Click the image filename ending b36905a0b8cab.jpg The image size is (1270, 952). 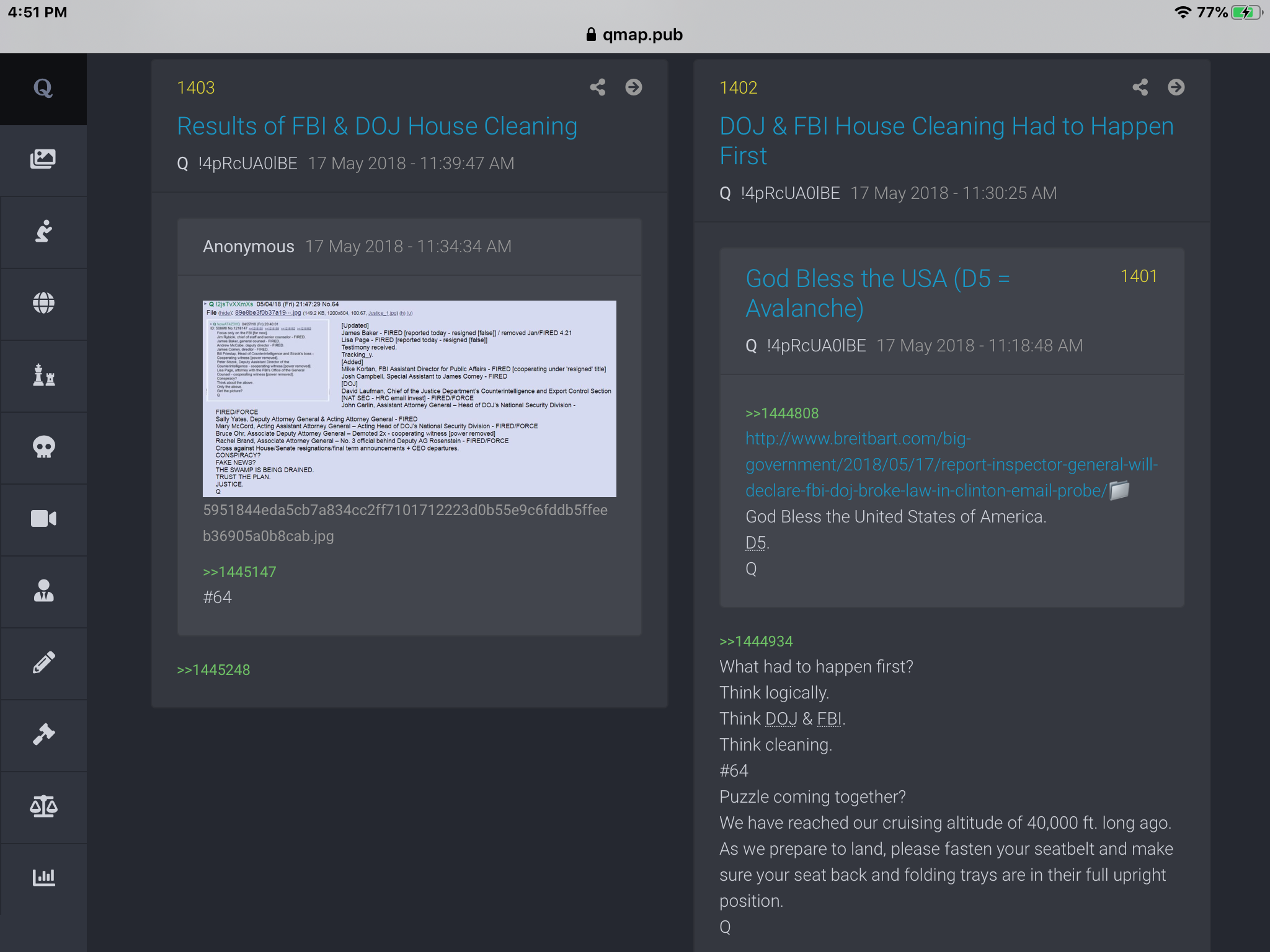pyautogui.click(x=405, y=523)
